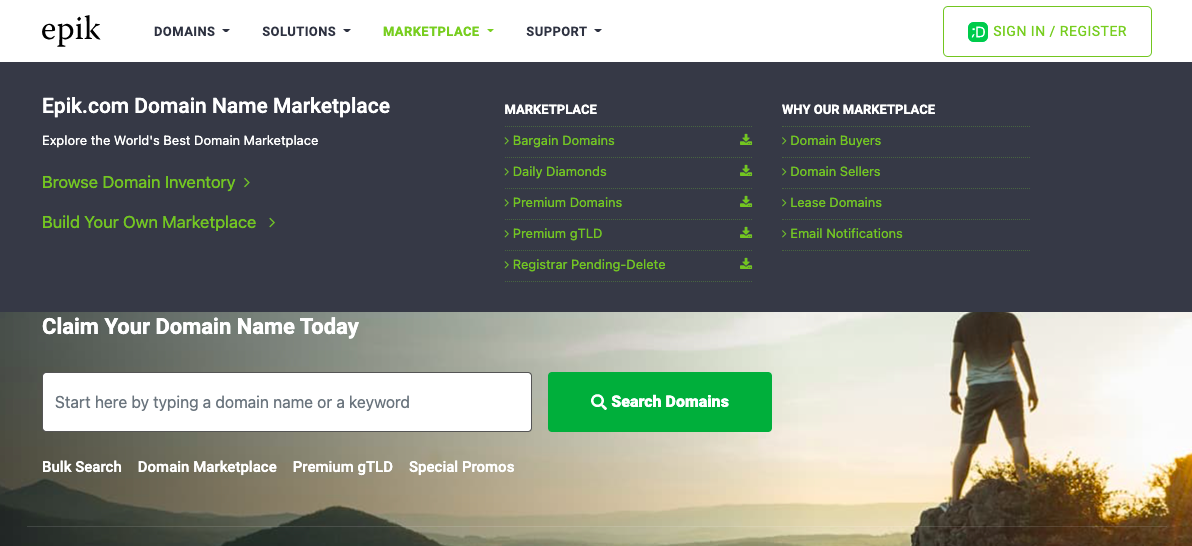This screenshot has height=546, width=1192.
Task: Click the 'Claim Your Domain Name Today' heading
Action: pos(200,327)
